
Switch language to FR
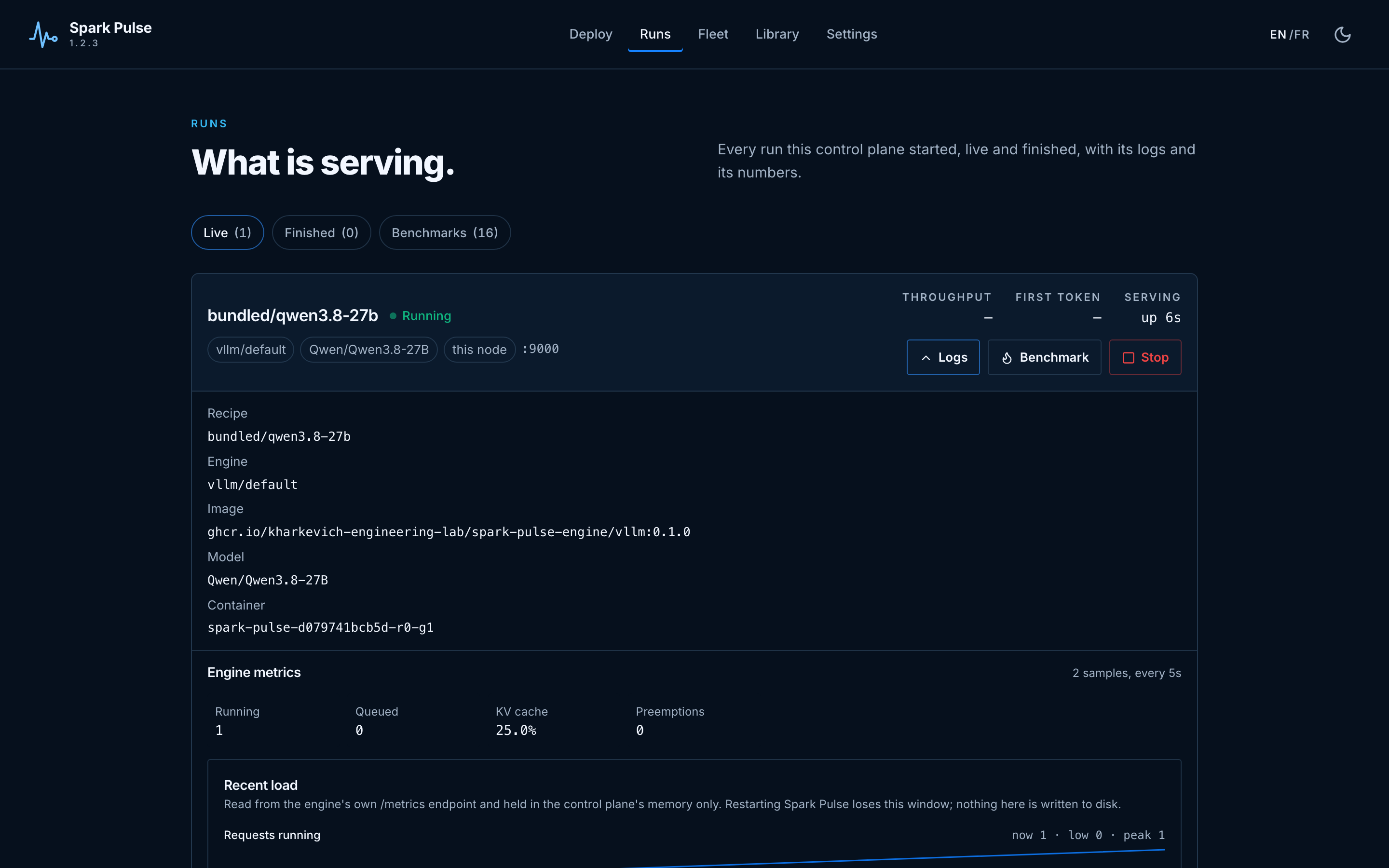click(1302, 34)
